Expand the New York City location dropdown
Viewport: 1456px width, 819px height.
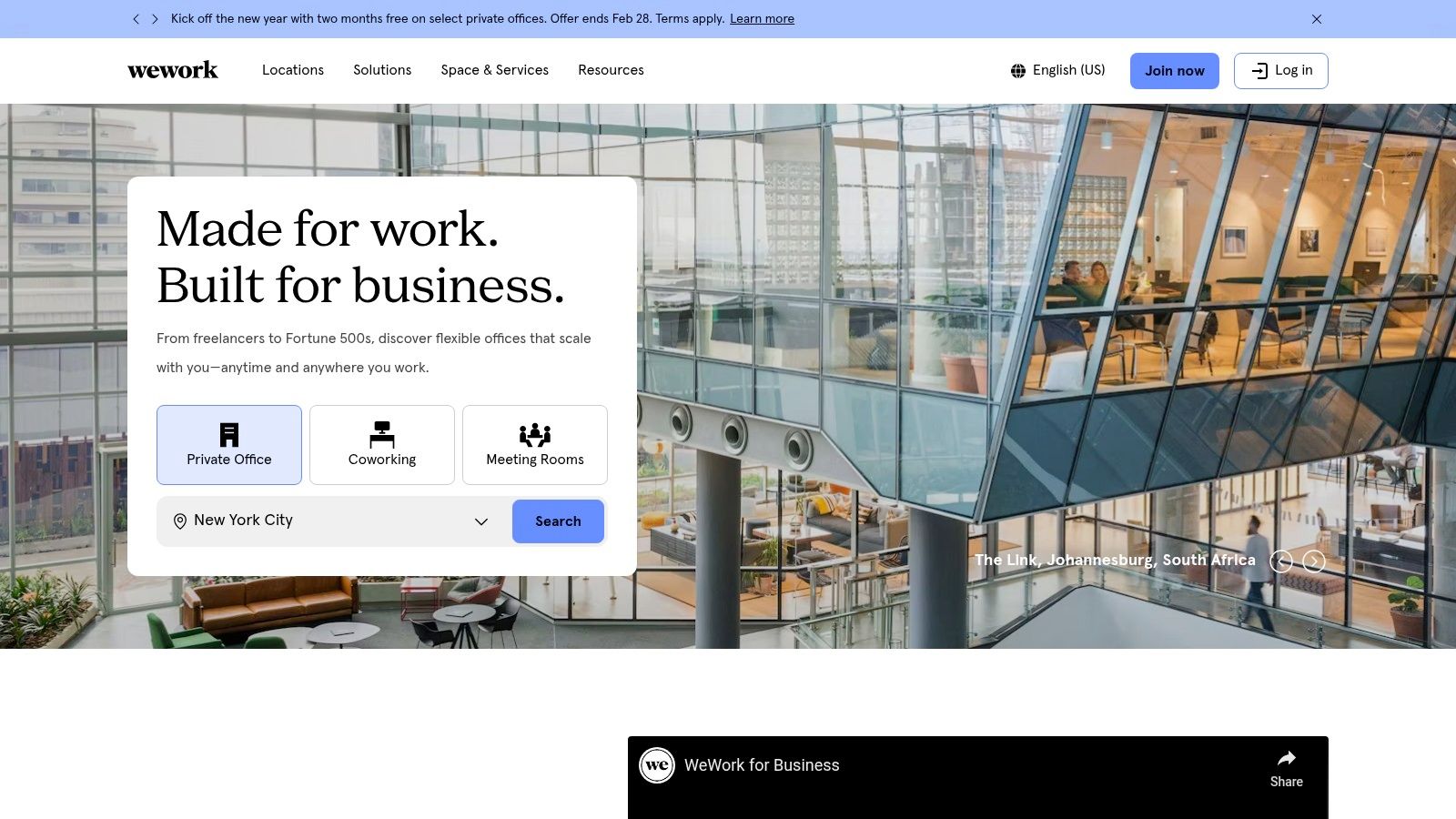coord(481,521)
